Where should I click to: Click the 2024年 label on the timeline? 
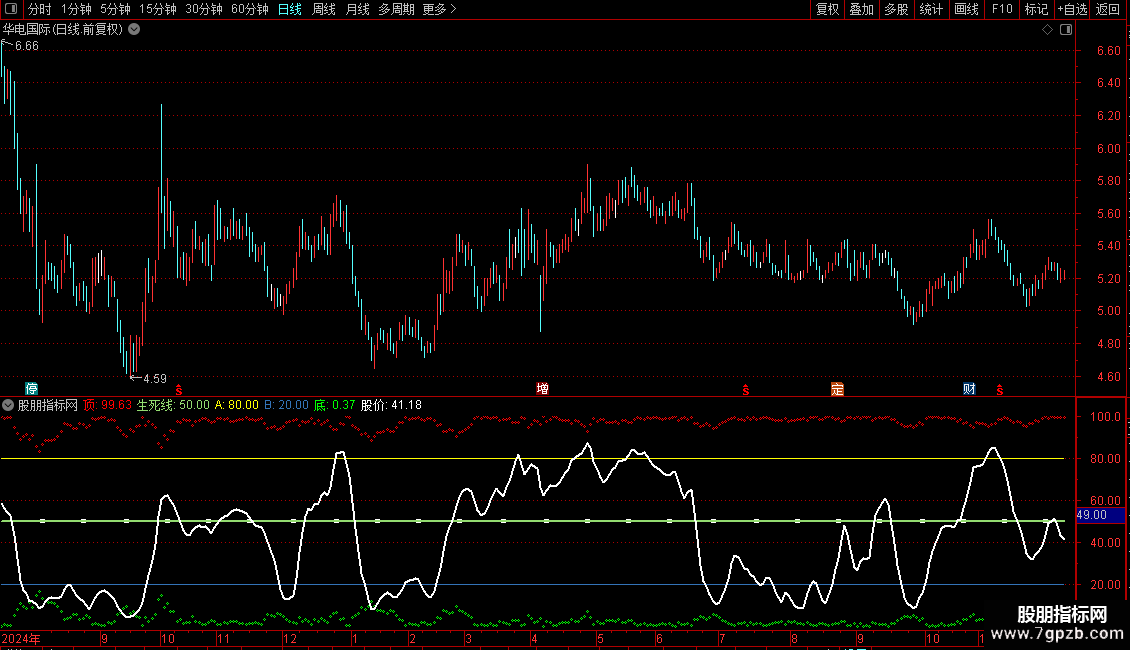point(22,638)
